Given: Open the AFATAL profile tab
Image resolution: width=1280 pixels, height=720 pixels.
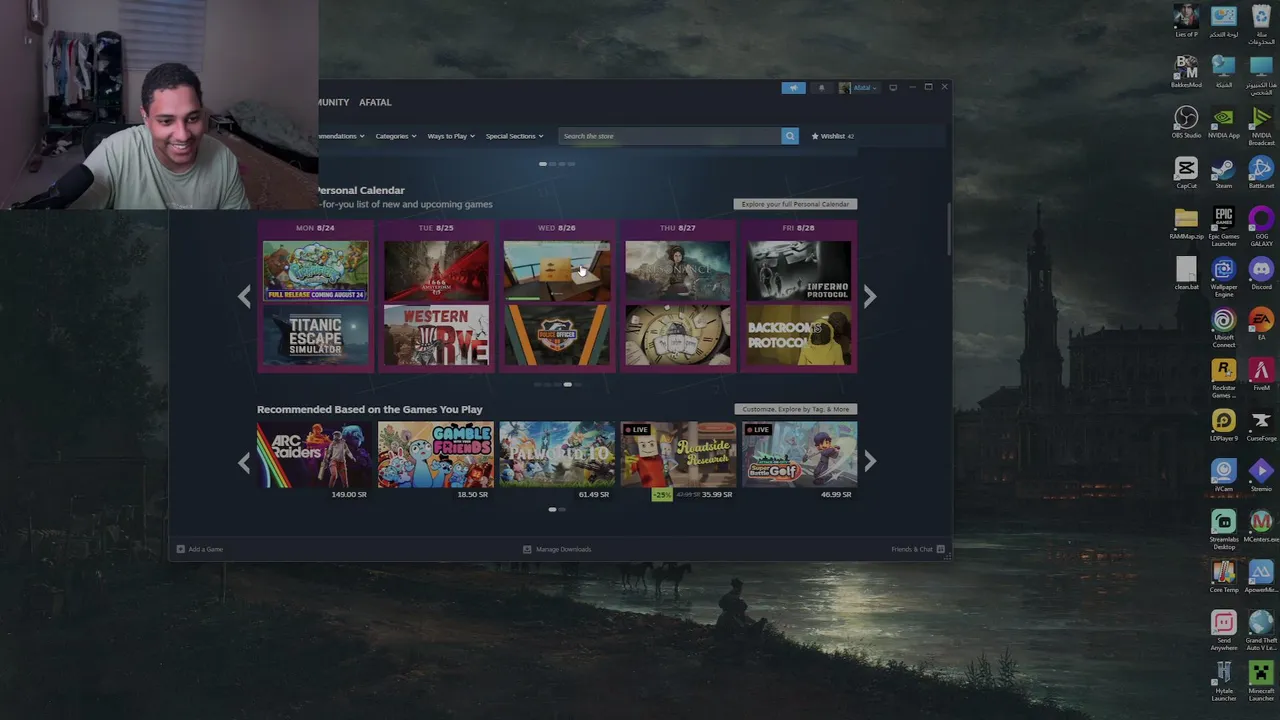Looking at the screenshot, I should (375, 102).
